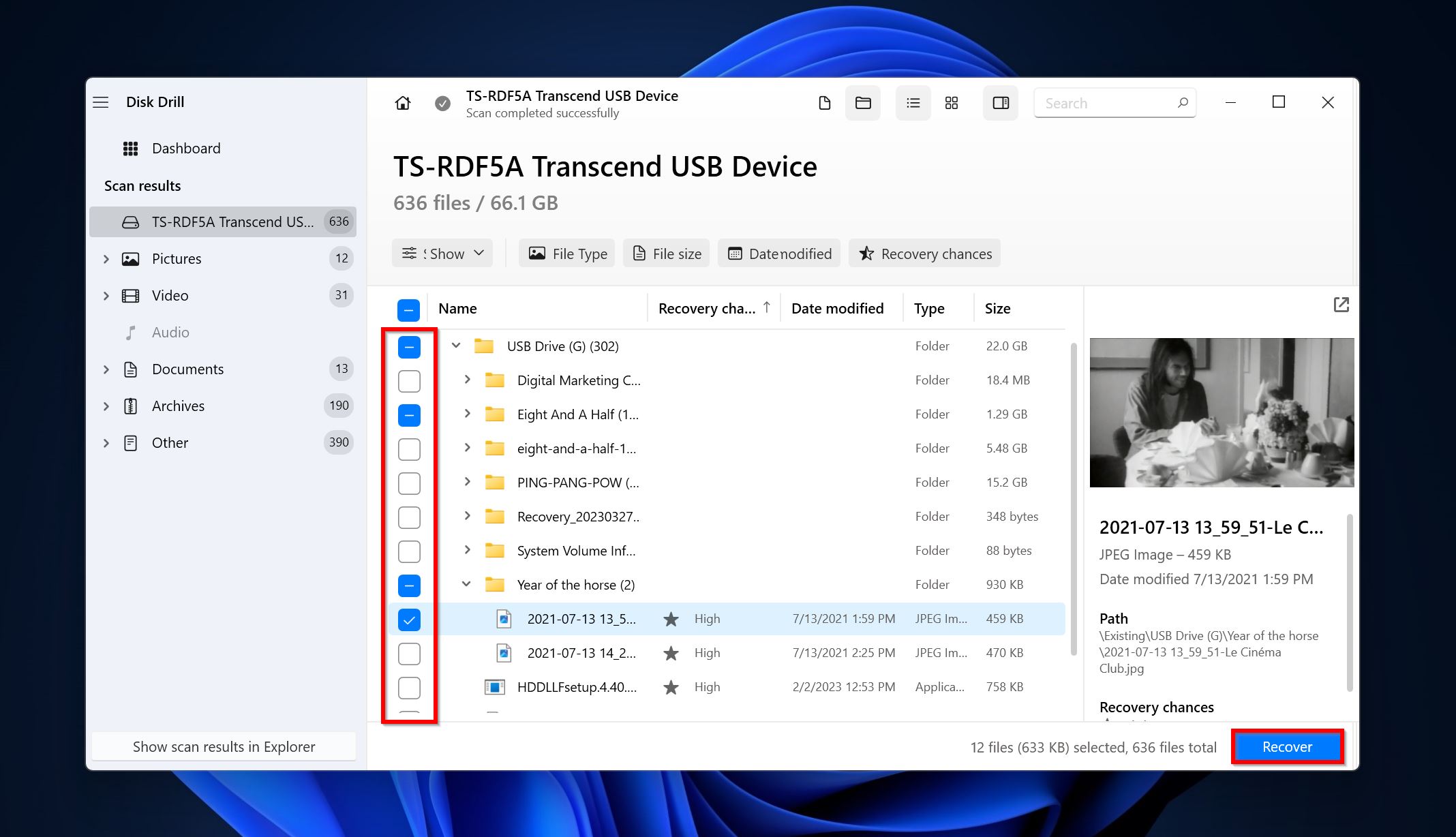Click Show scan results in Explorer button
This screenshot has height=837, width=1456.
click(223, 745)
